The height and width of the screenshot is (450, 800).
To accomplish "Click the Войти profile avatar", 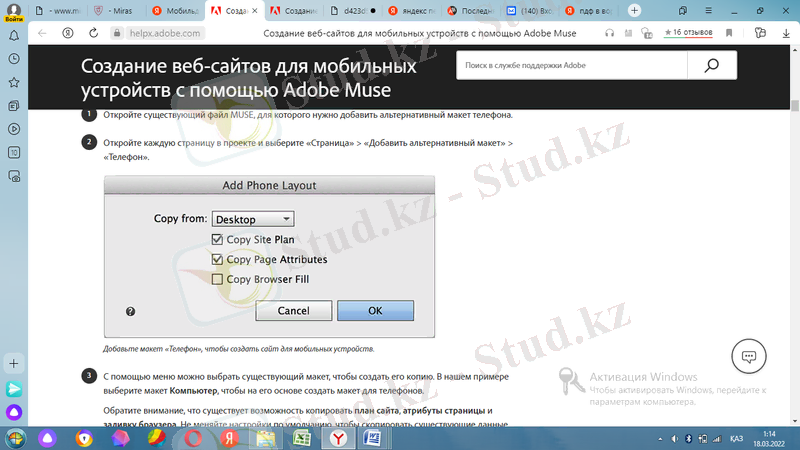I will click(x=14, y=12).
